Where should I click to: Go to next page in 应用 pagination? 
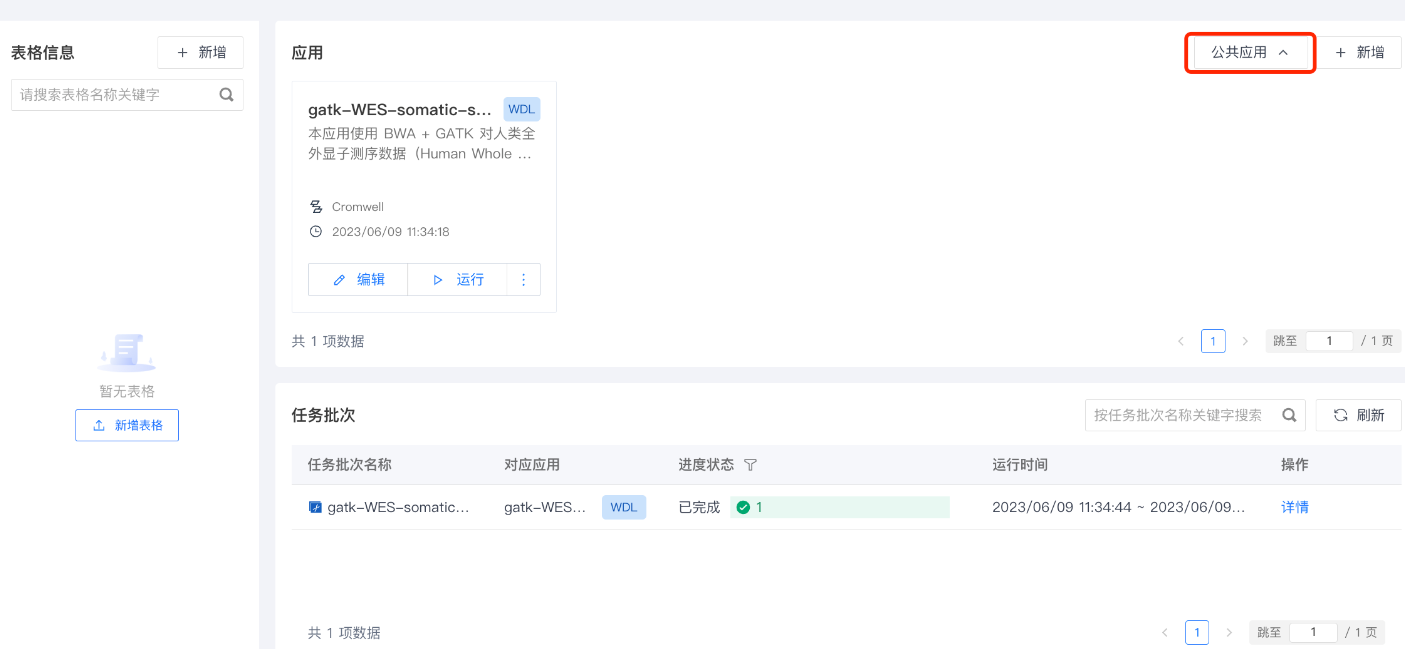[x=1245, y=341]
